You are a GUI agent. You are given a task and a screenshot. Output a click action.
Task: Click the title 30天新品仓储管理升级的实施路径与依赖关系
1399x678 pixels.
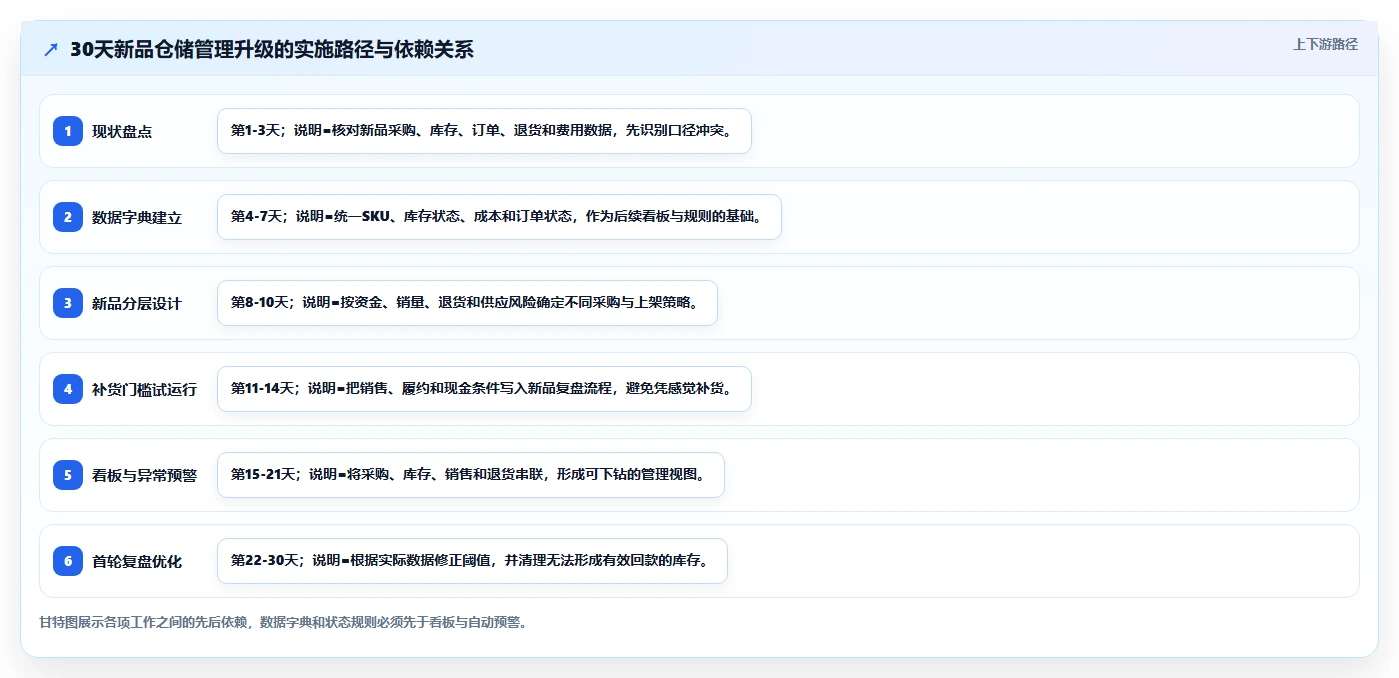[272, 50]
